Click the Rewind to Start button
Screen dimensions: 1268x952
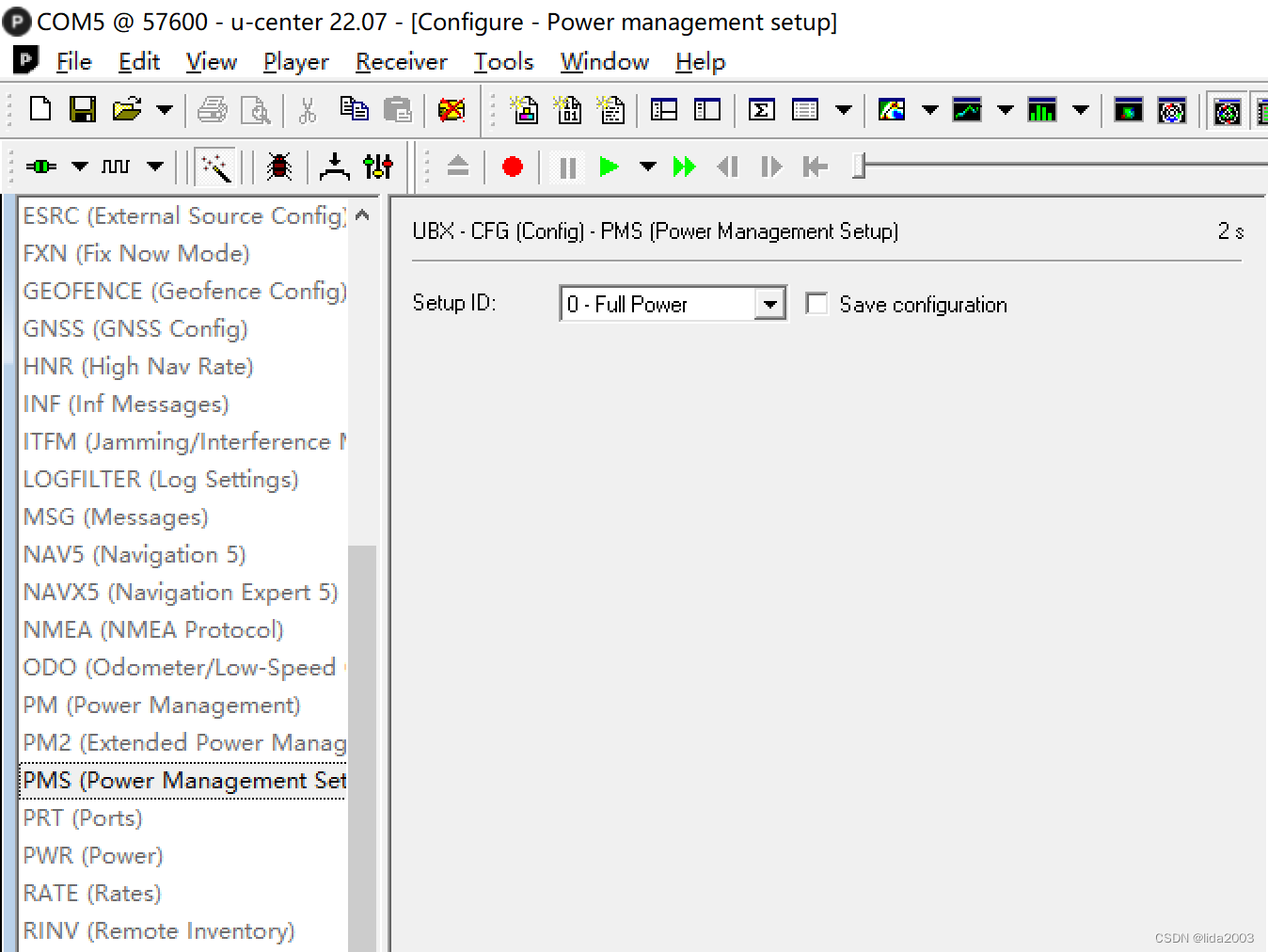click(815, 167)
